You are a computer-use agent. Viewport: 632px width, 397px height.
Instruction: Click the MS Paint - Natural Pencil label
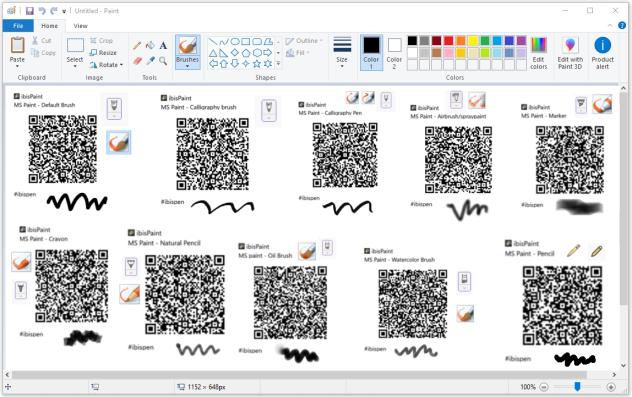pyautogui.click(x=164, y=243)
